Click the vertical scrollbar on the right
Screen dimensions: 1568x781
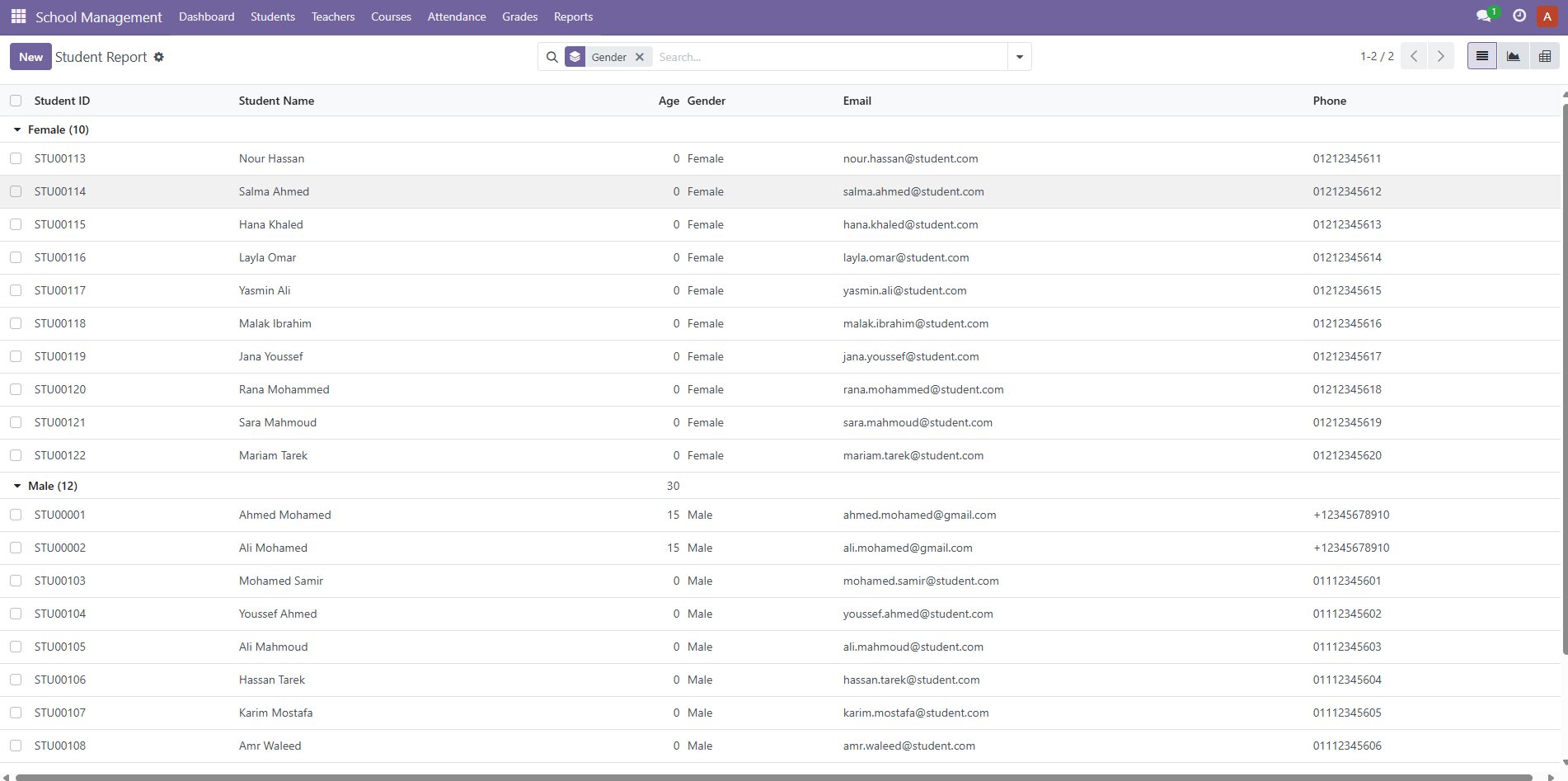tap(1565, 378)
